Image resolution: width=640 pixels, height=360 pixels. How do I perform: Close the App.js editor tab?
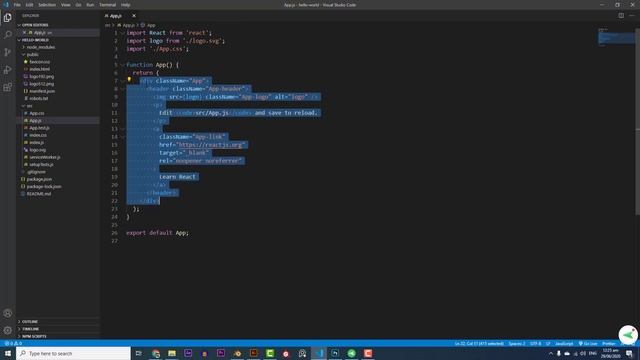[134, 16]
